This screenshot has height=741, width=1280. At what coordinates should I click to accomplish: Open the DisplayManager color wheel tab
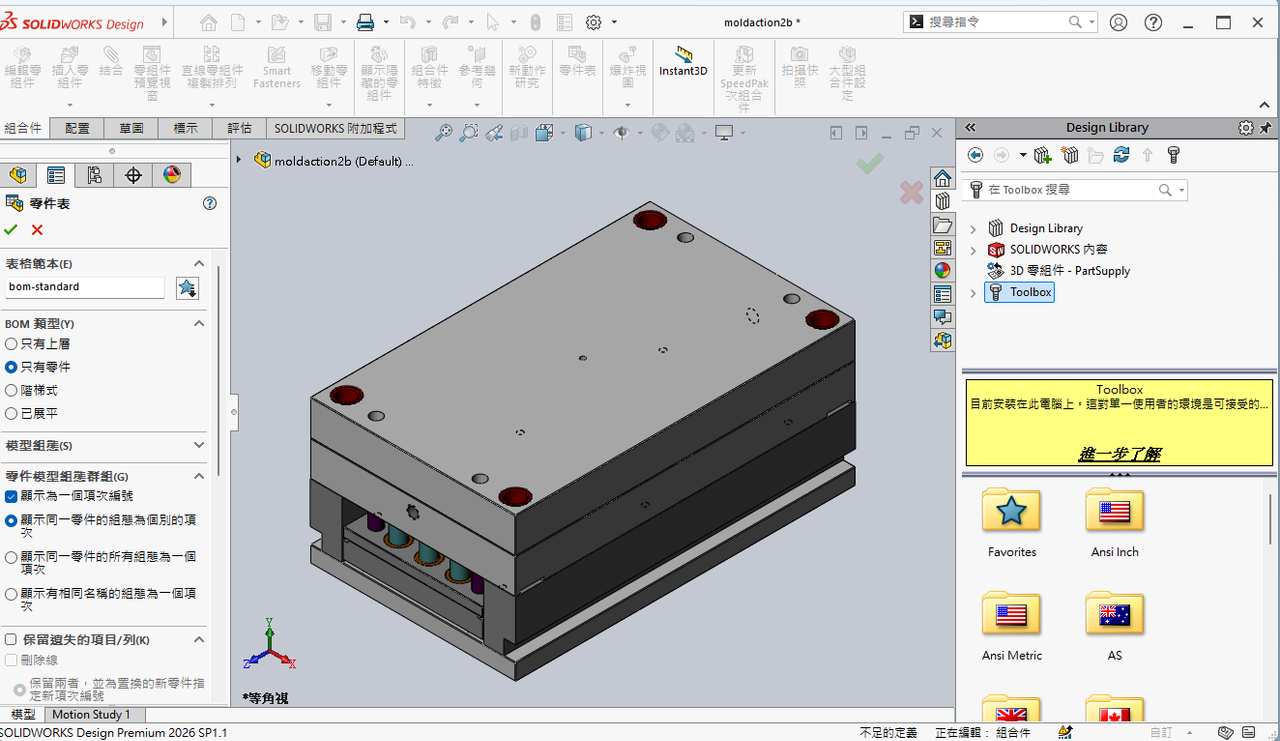[172, 175]
